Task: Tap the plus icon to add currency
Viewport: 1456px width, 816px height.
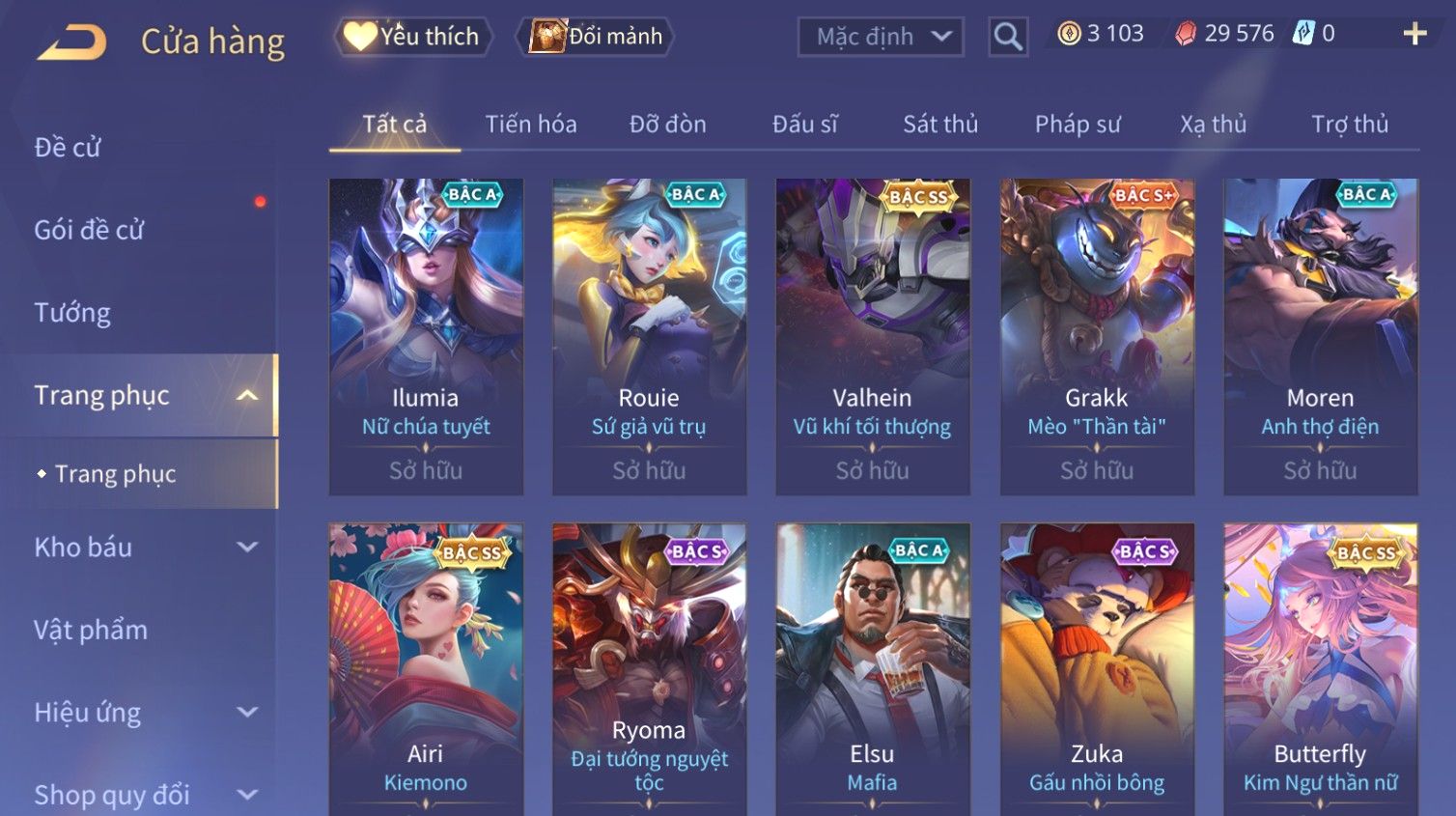Action: (1414, 34)
